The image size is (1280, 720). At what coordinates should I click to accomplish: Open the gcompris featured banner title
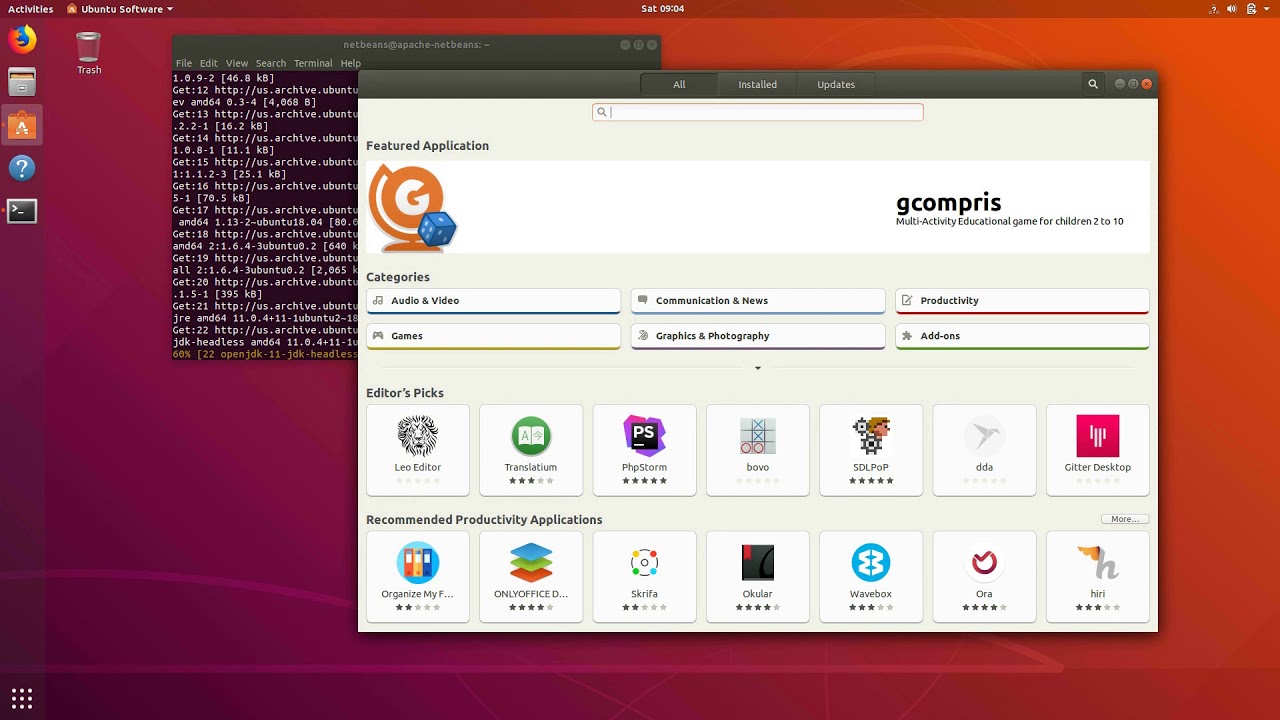coord(948,203)
